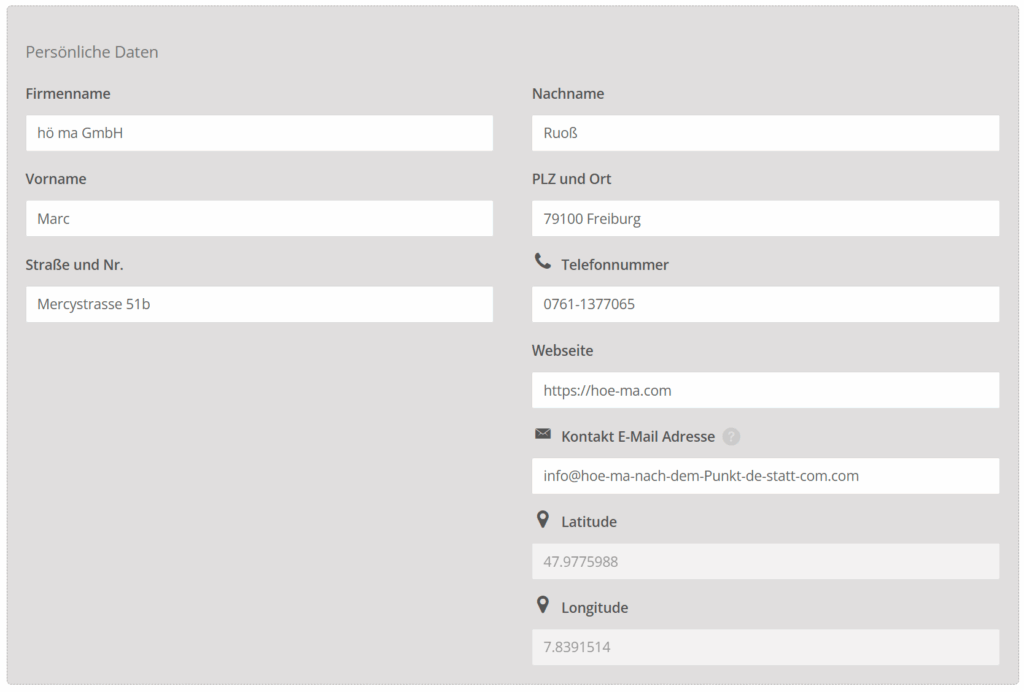This screenshot has height=692, width=1024.
Task: Click the PLZ und Ort field
Action: tap(765, 219)
